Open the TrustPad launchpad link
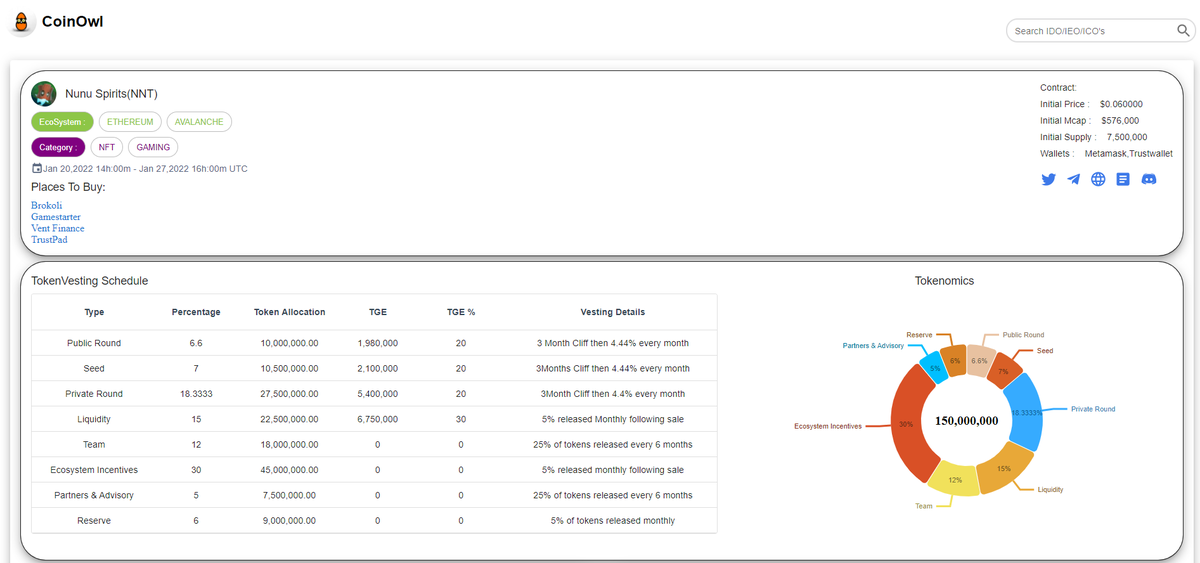Screen dimensions: 1200x563 [50, 240]
